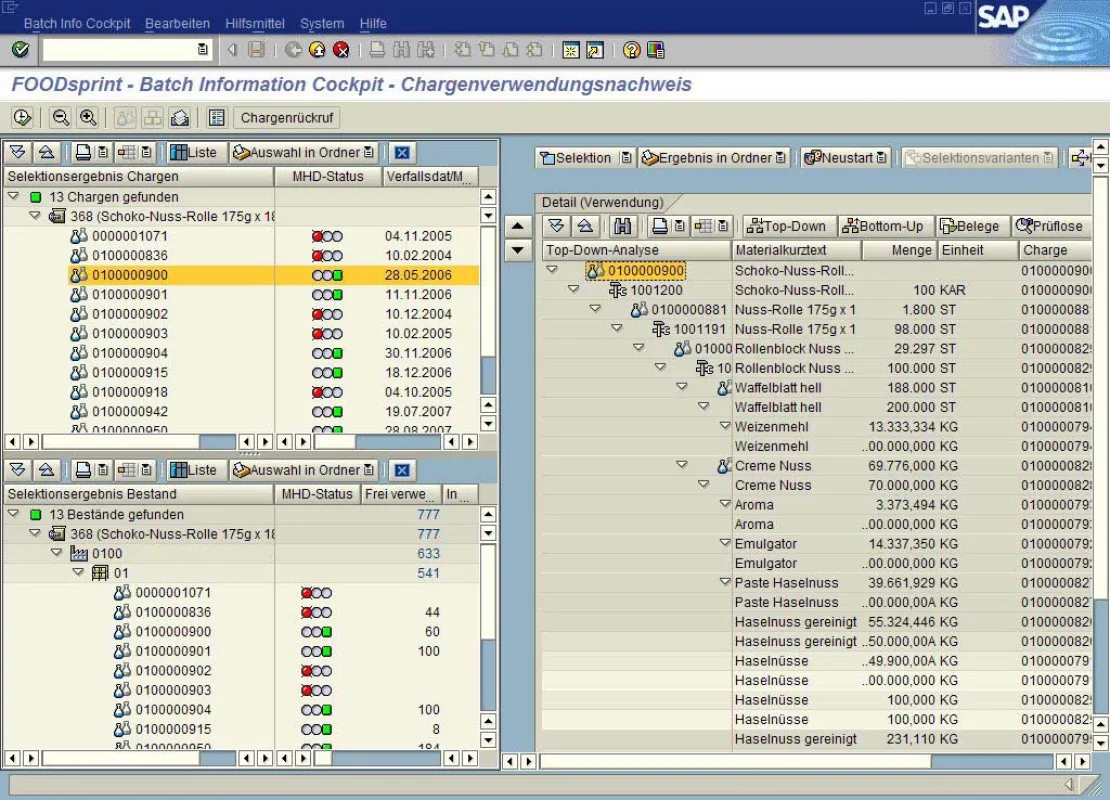Click the Bottom-Up analysis button
The height and width of the screenshot is (800, 1110).
[883, 226]
